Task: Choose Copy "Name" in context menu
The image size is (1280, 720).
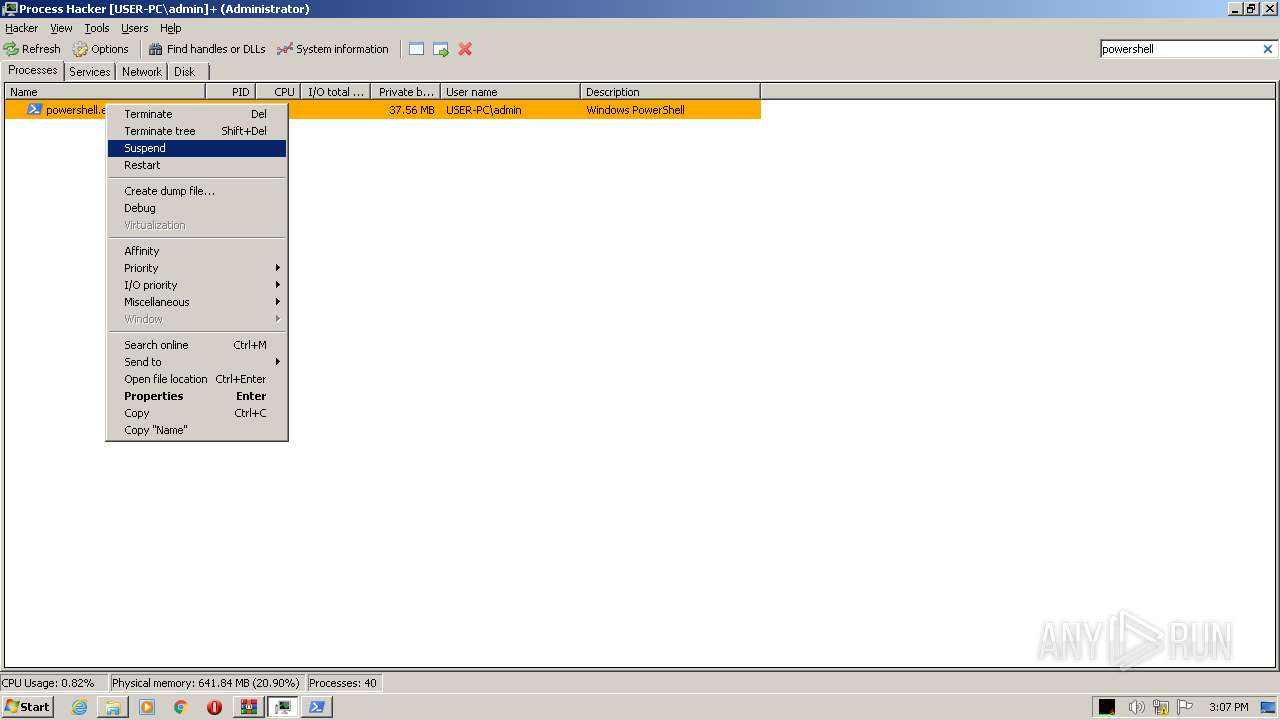Action: (x=197, y=430)
